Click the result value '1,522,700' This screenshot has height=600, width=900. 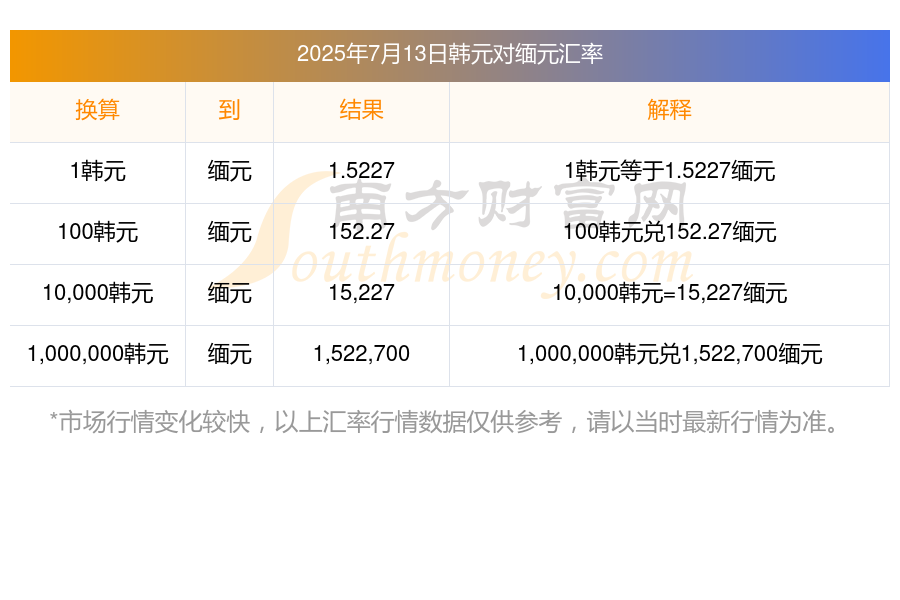tap(361, 354)
